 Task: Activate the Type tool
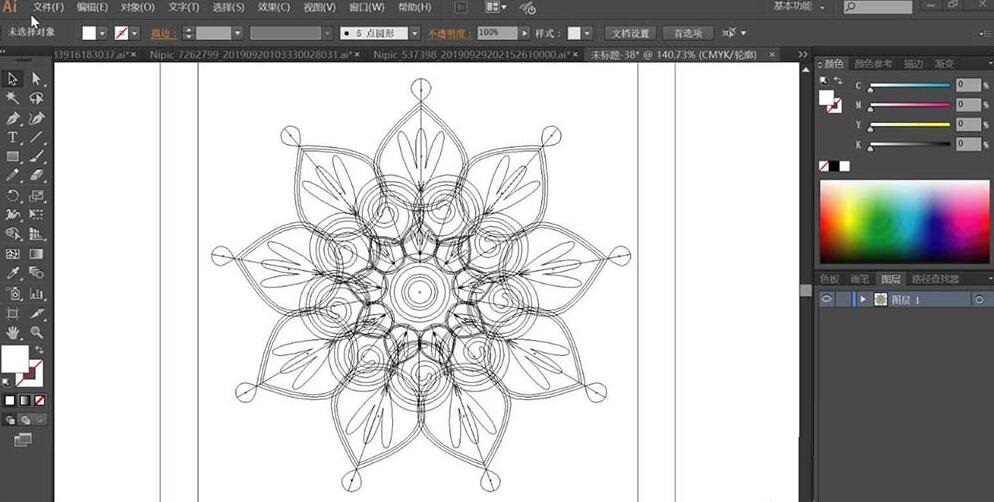pyautogui.click(x=13, y=137)
